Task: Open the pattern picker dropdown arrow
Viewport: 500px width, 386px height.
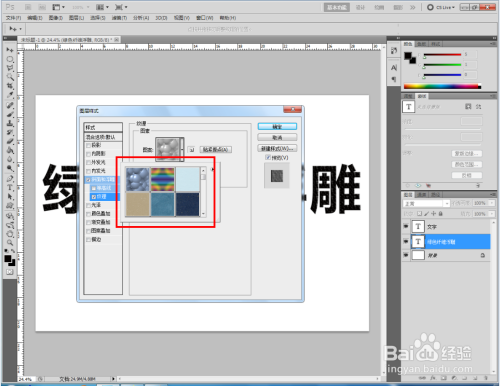Action: 182,149
